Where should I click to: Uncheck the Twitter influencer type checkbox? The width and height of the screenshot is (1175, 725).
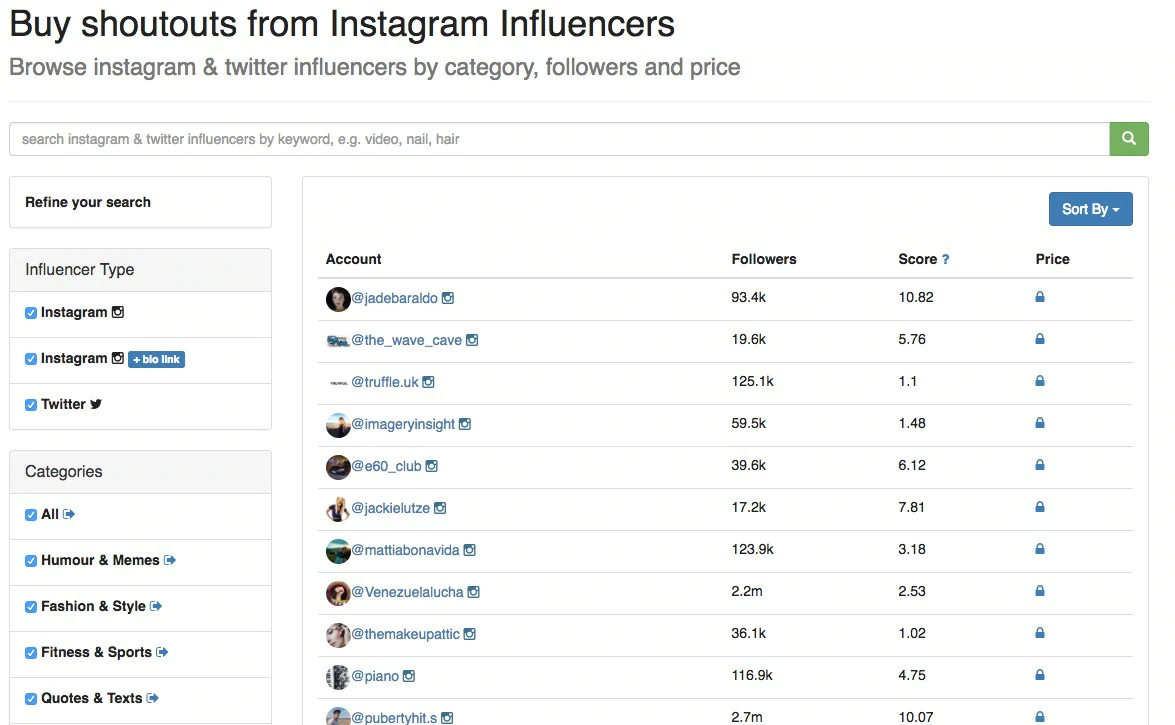31,405
